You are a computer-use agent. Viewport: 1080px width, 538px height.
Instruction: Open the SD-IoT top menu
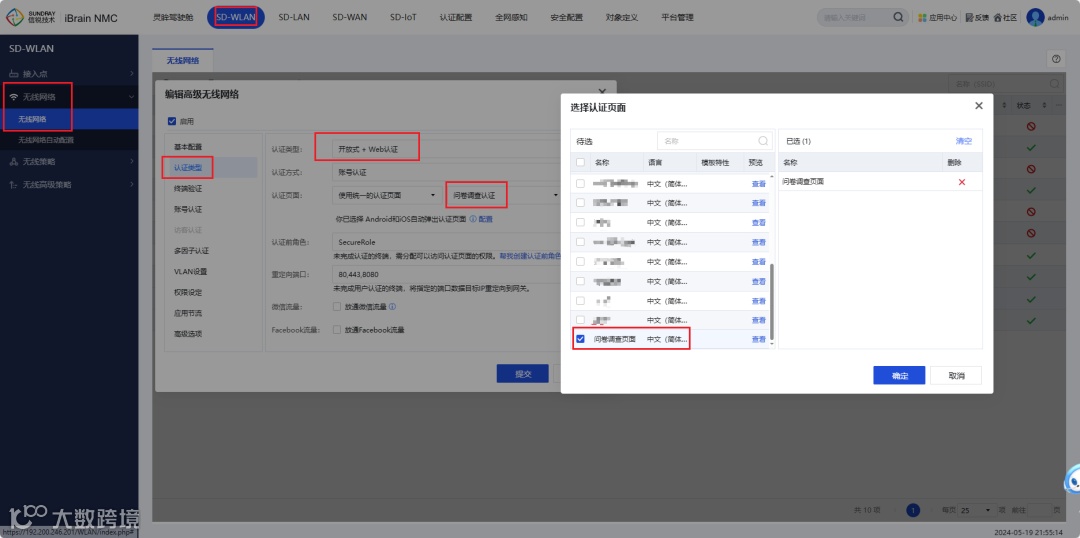coord(403,18)
